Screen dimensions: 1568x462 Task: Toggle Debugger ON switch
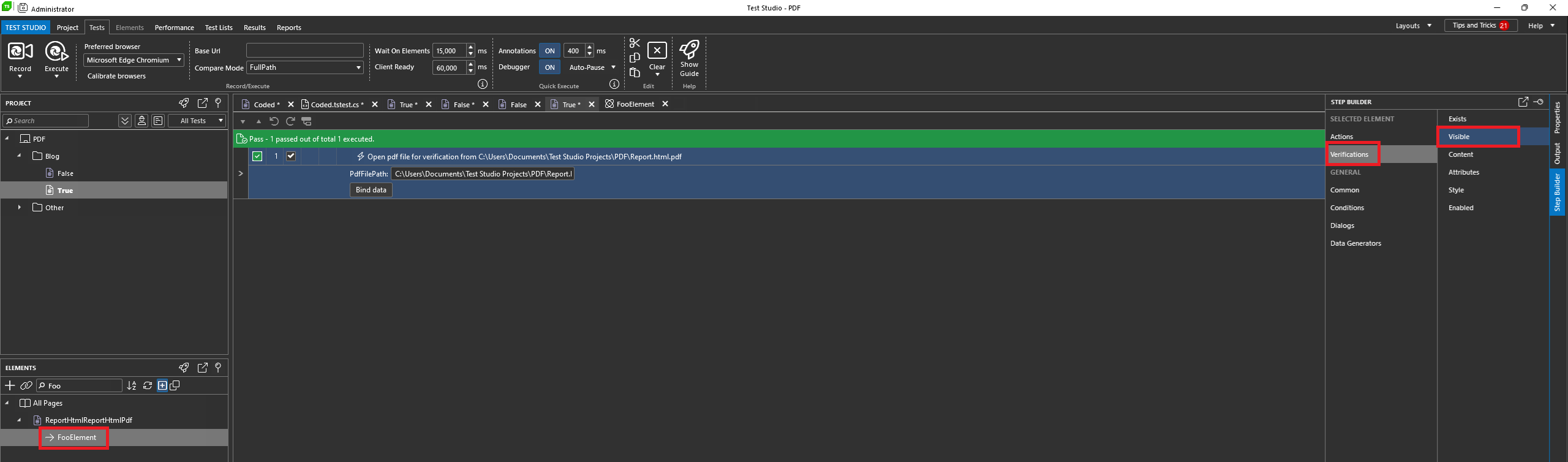[x=550, y=67]
